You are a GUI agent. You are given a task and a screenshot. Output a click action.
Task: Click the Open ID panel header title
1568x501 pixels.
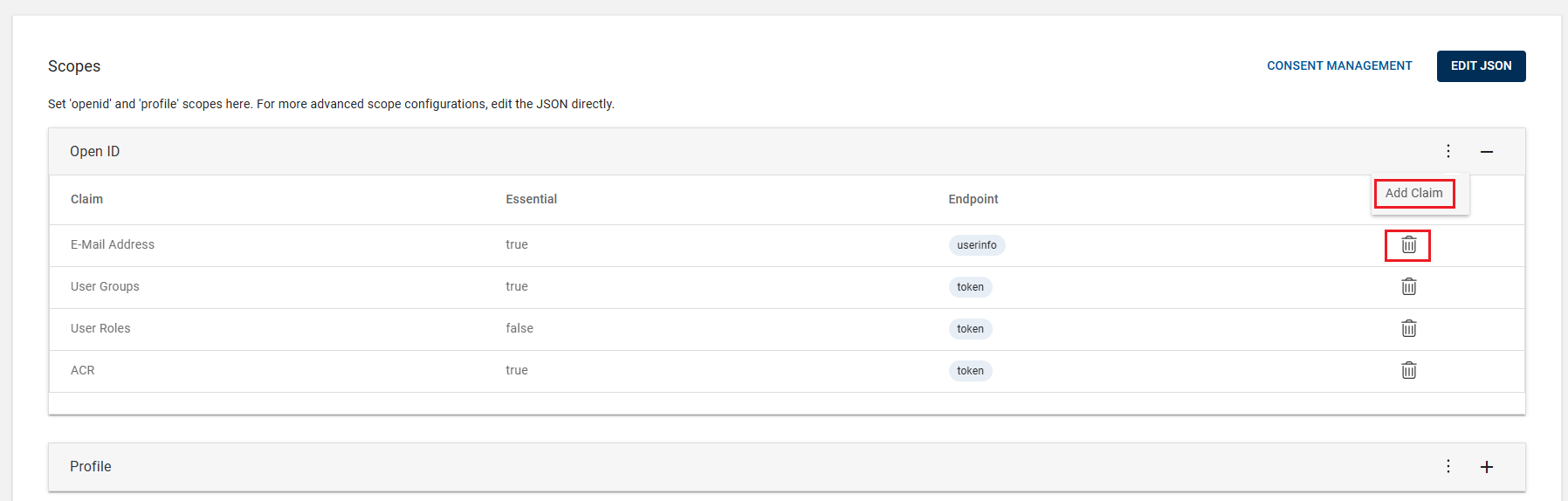tap(94, 152)
